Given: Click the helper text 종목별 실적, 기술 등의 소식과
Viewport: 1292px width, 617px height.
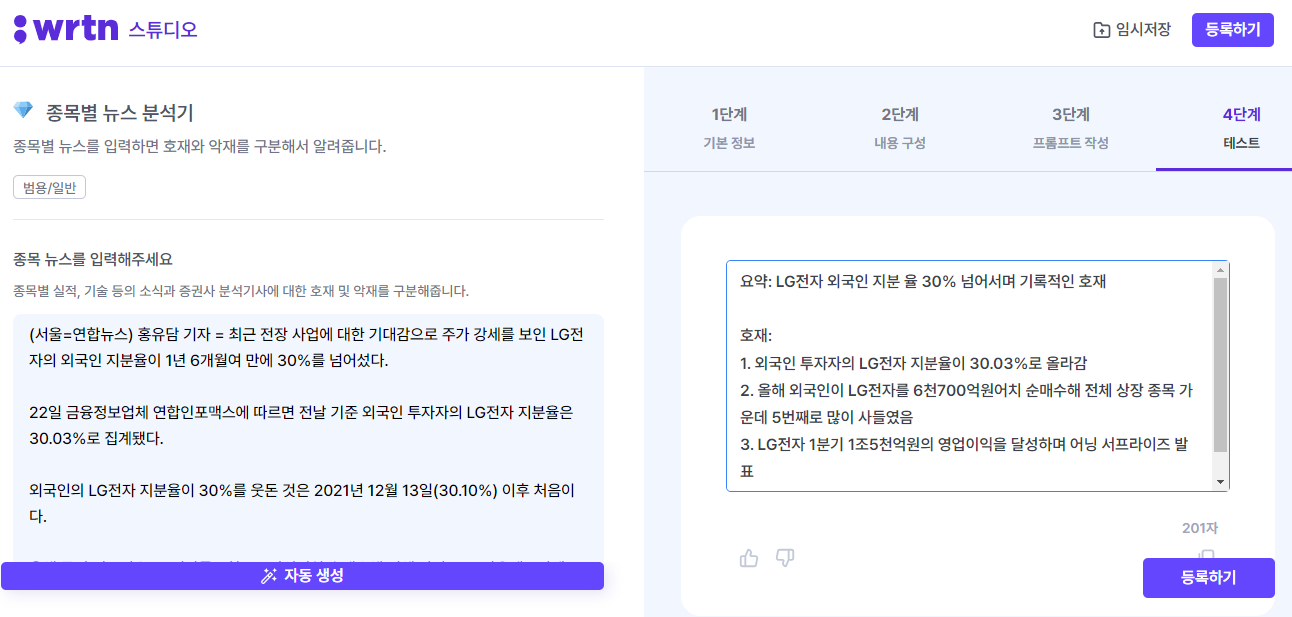Looking at the screenshot, I should [x=241, y=292].
